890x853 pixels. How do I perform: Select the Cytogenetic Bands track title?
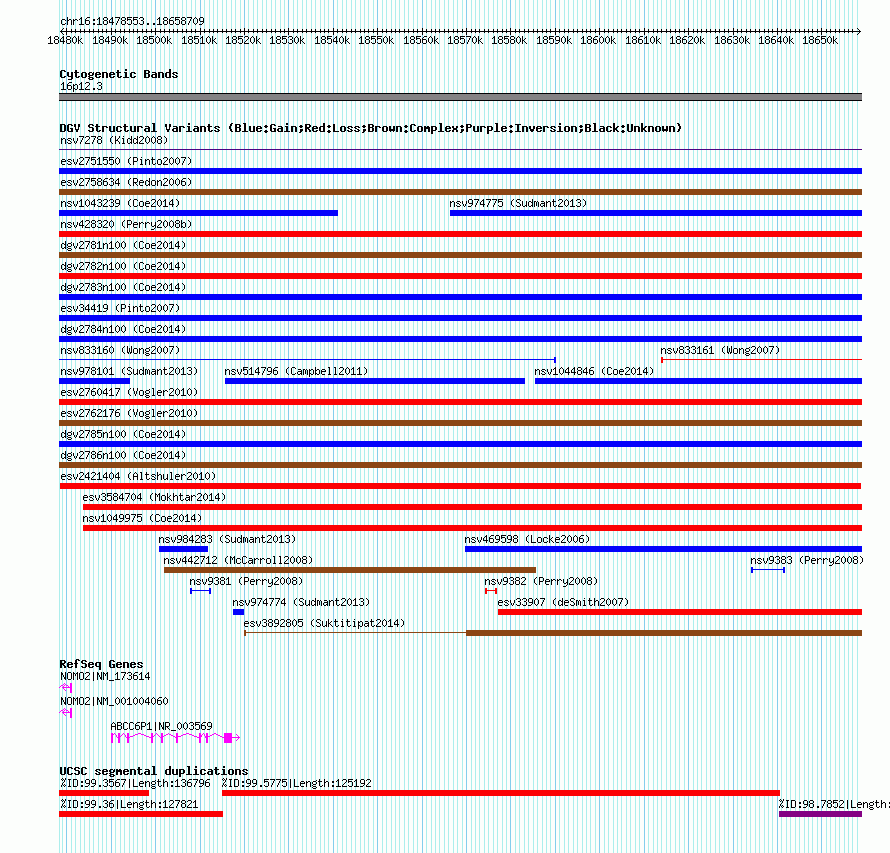pos(119,74)
